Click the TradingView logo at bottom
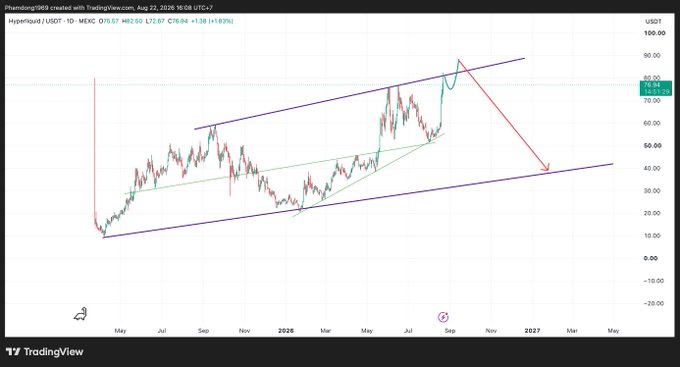Viewport: 680px width, 367px height. (x=45, y=352)
